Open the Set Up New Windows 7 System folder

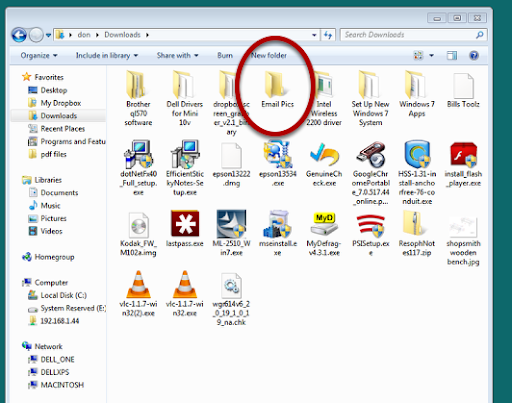pyautogui.click(x=370, y=98)
